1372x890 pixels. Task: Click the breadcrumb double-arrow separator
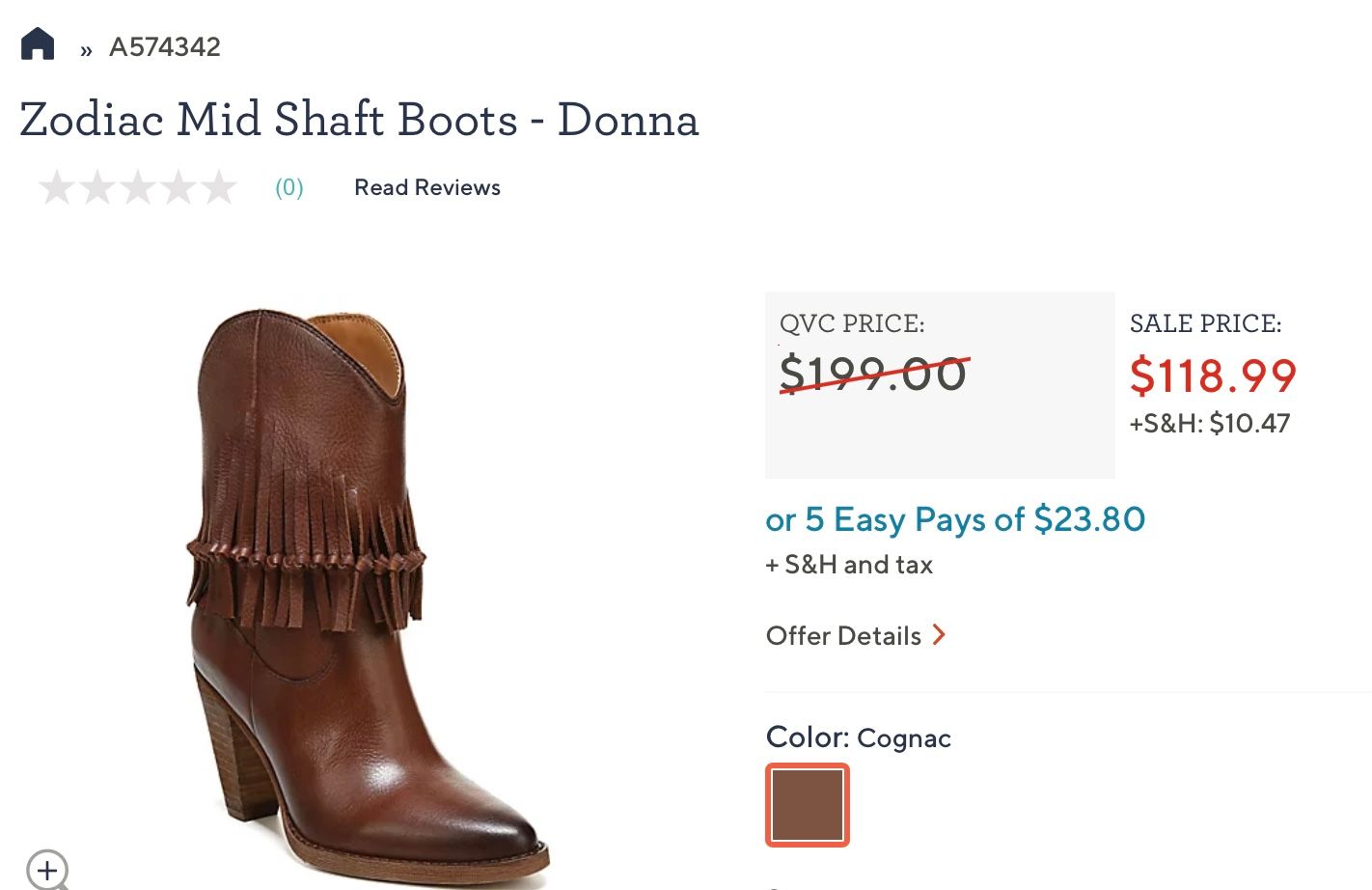coord(86,49)
